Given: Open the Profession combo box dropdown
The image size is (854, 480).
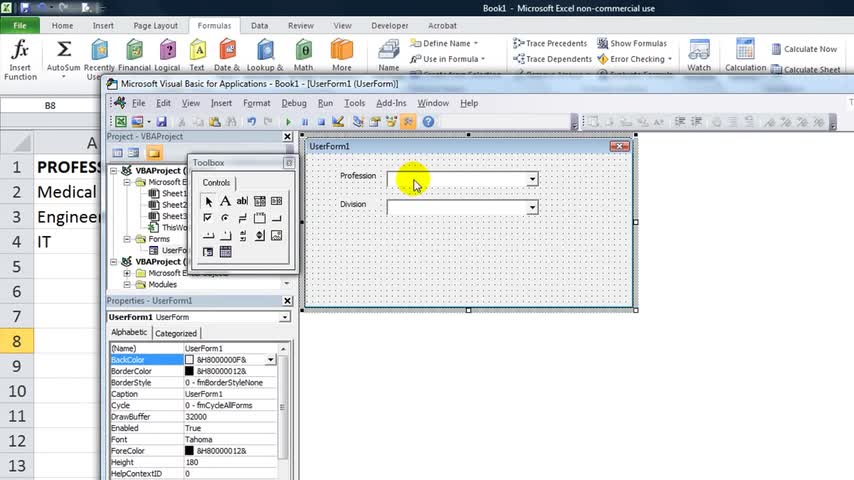Looking at the screenshot, I should point(532,179).
